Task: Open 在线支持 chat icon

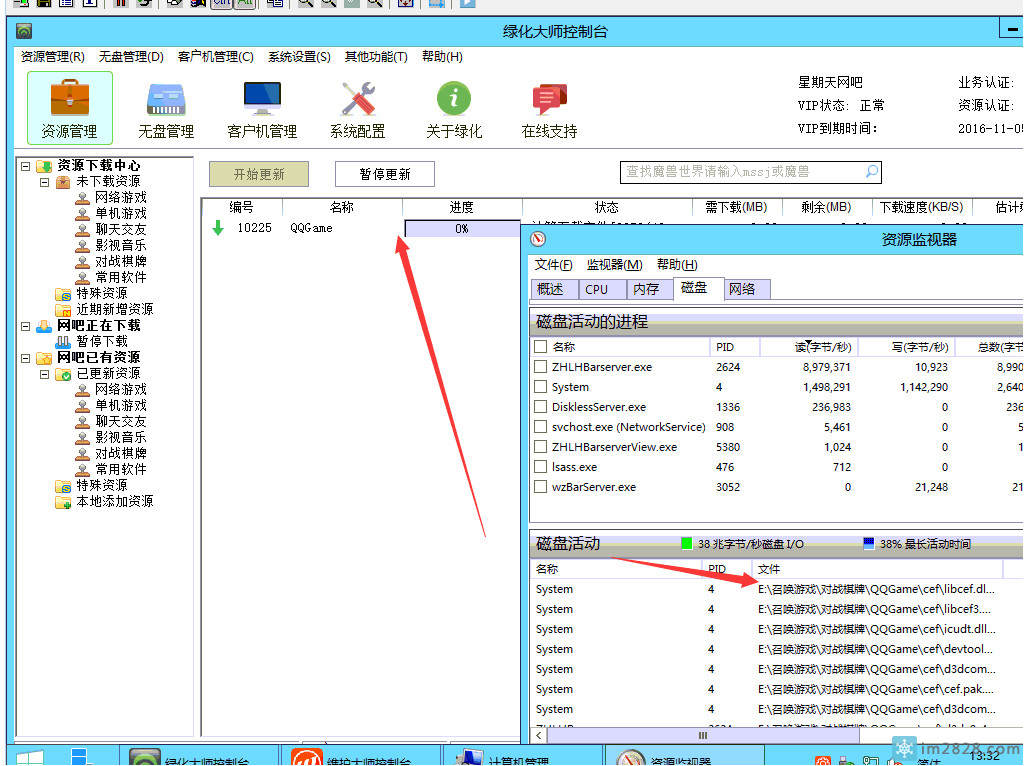Action: click(x=549, y=99)
